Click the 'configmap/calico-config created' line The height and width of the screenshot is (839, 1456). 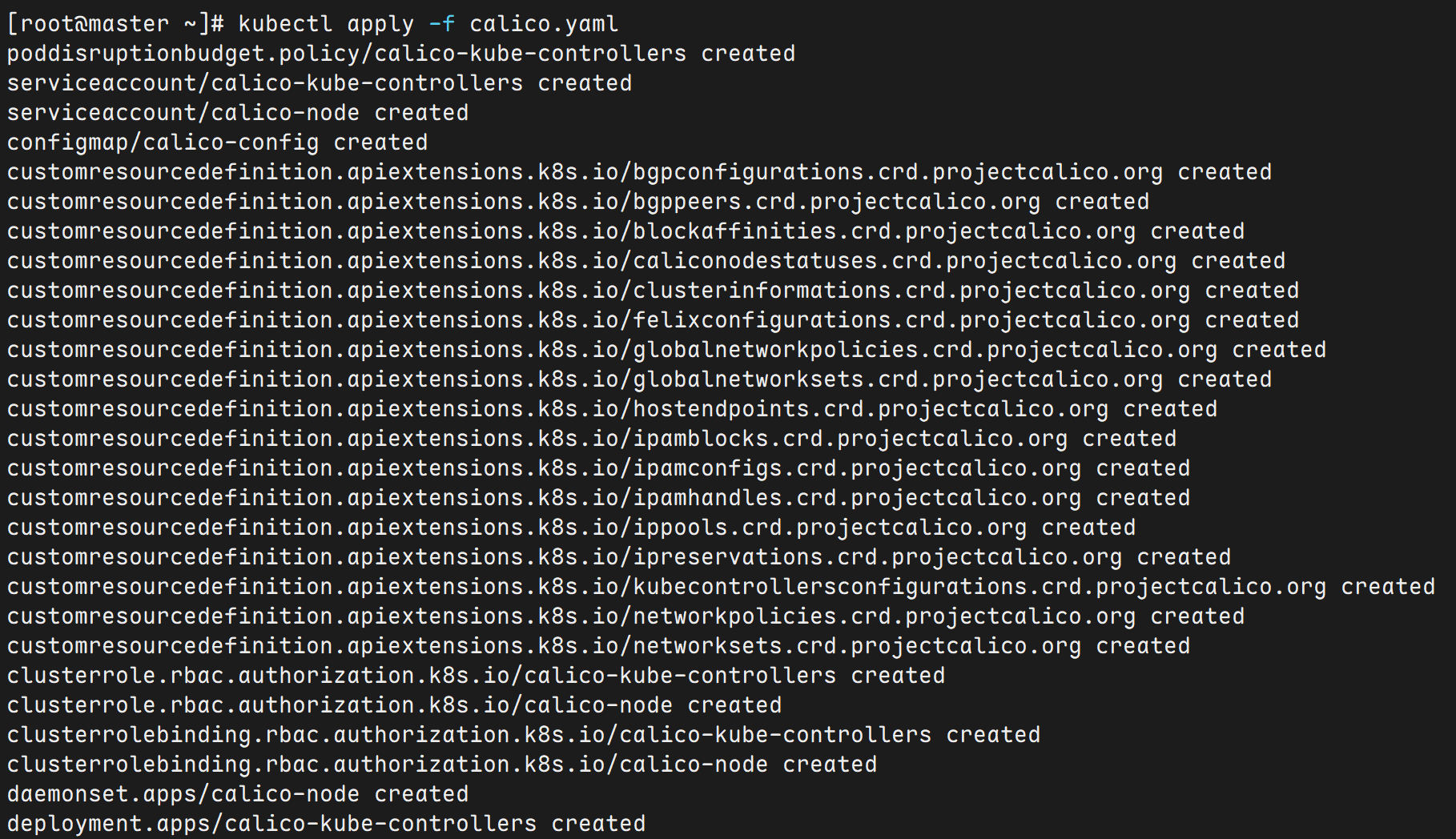point(217,143)
